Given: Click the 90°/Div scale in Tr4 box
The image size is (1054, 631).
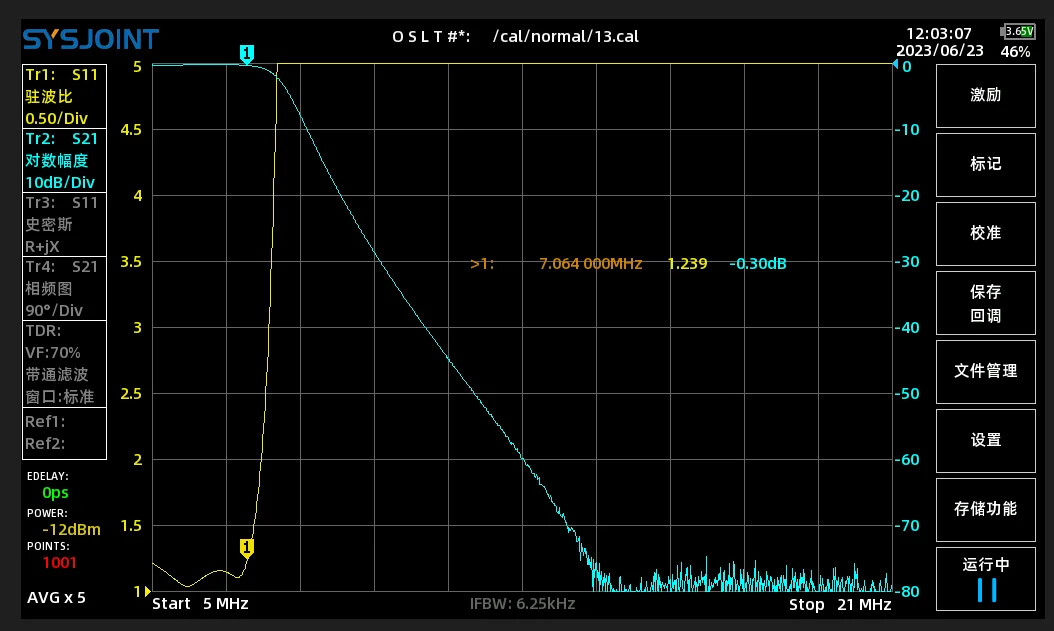Looking at the screenshot, I should coord(54,310).
